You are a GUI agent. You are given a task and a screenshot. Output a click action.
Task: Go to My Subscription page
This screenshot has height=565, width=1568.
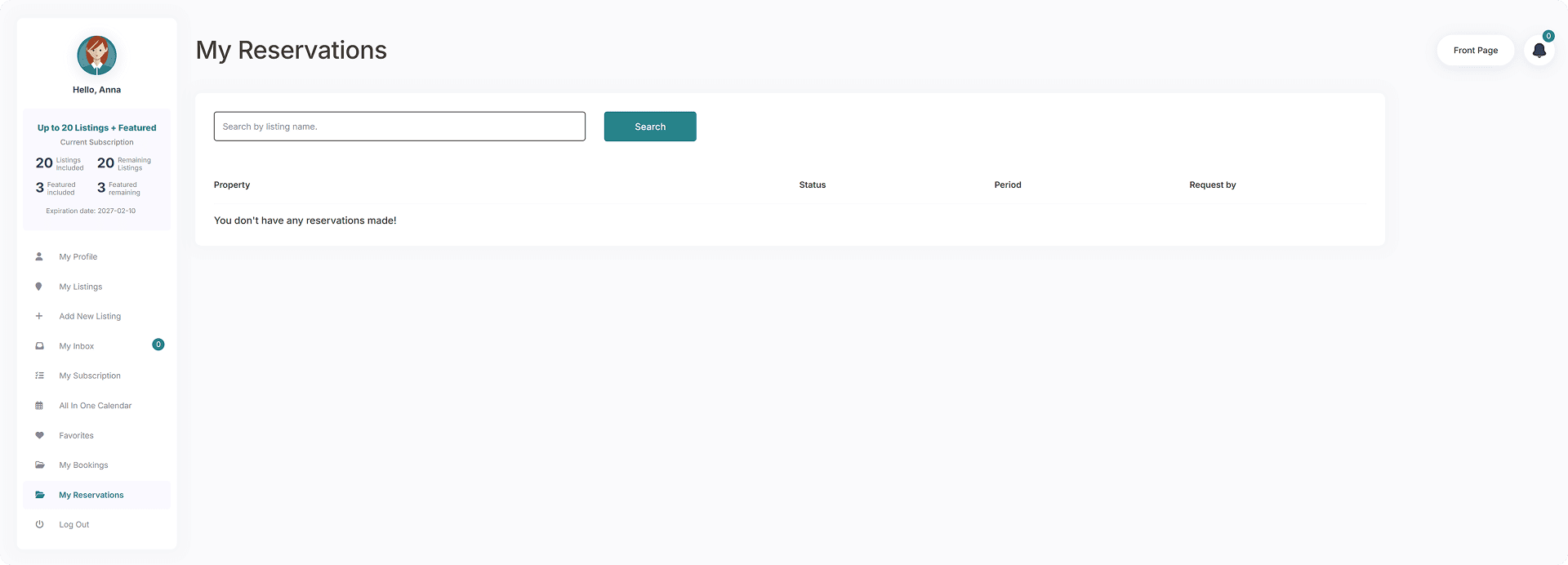coord(90,376)
